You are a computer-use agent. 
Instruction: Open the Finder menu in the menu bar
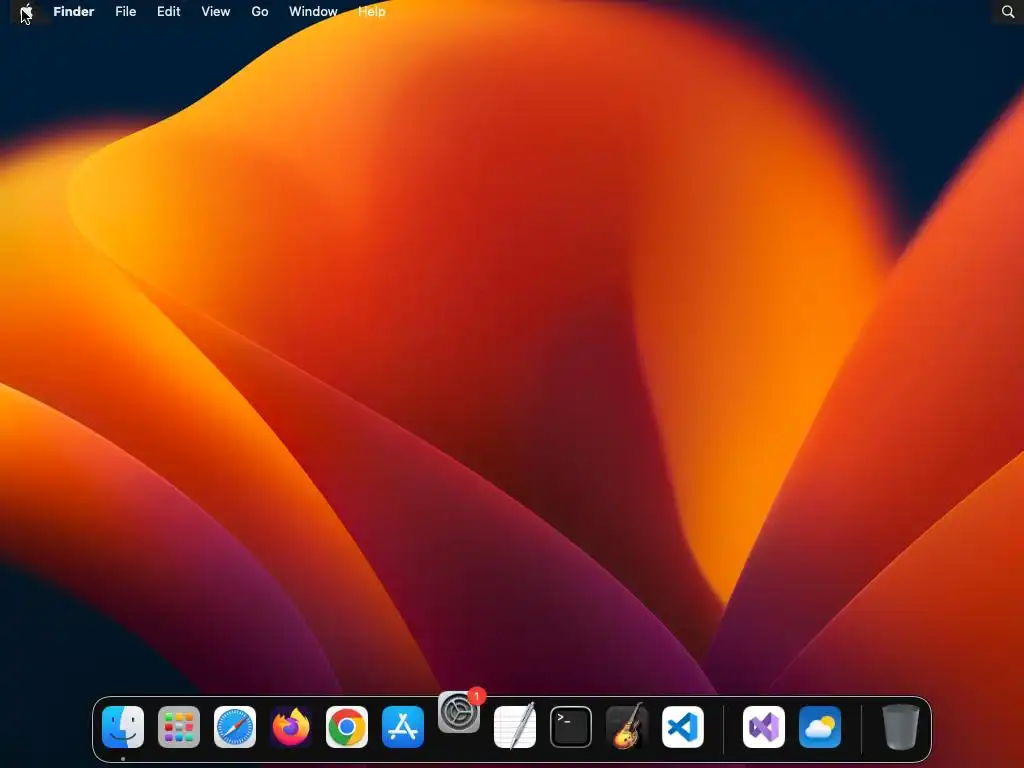[x=74, y=12]
